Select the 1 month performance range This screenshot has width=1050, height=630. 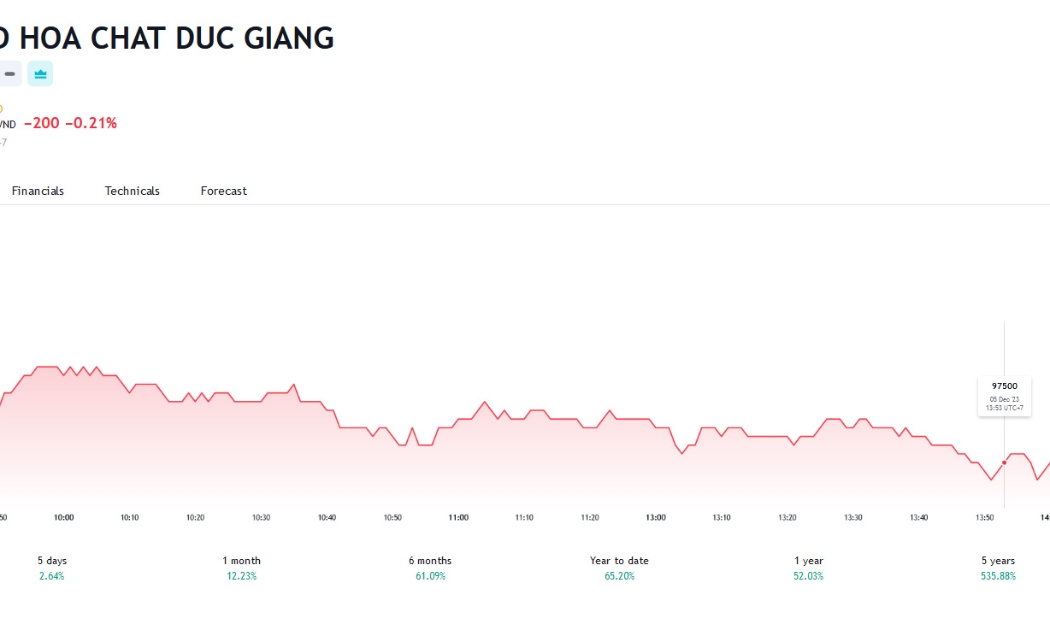(241, 568)
